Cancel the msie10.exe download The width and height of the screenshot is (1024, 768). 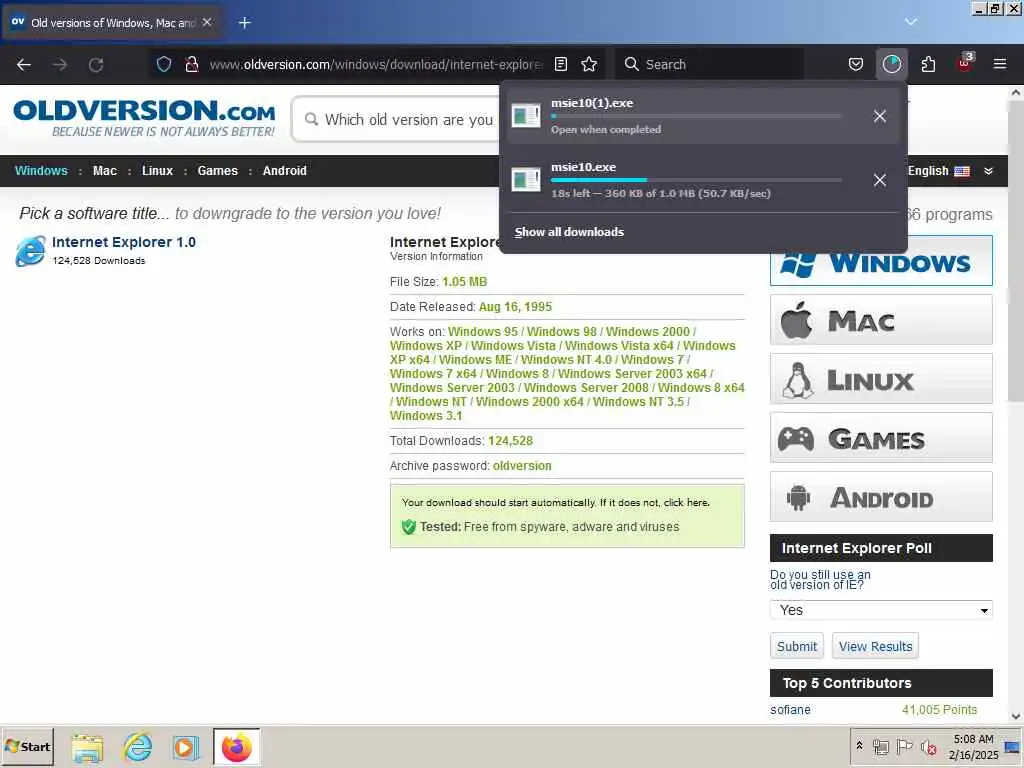[880, 180]
